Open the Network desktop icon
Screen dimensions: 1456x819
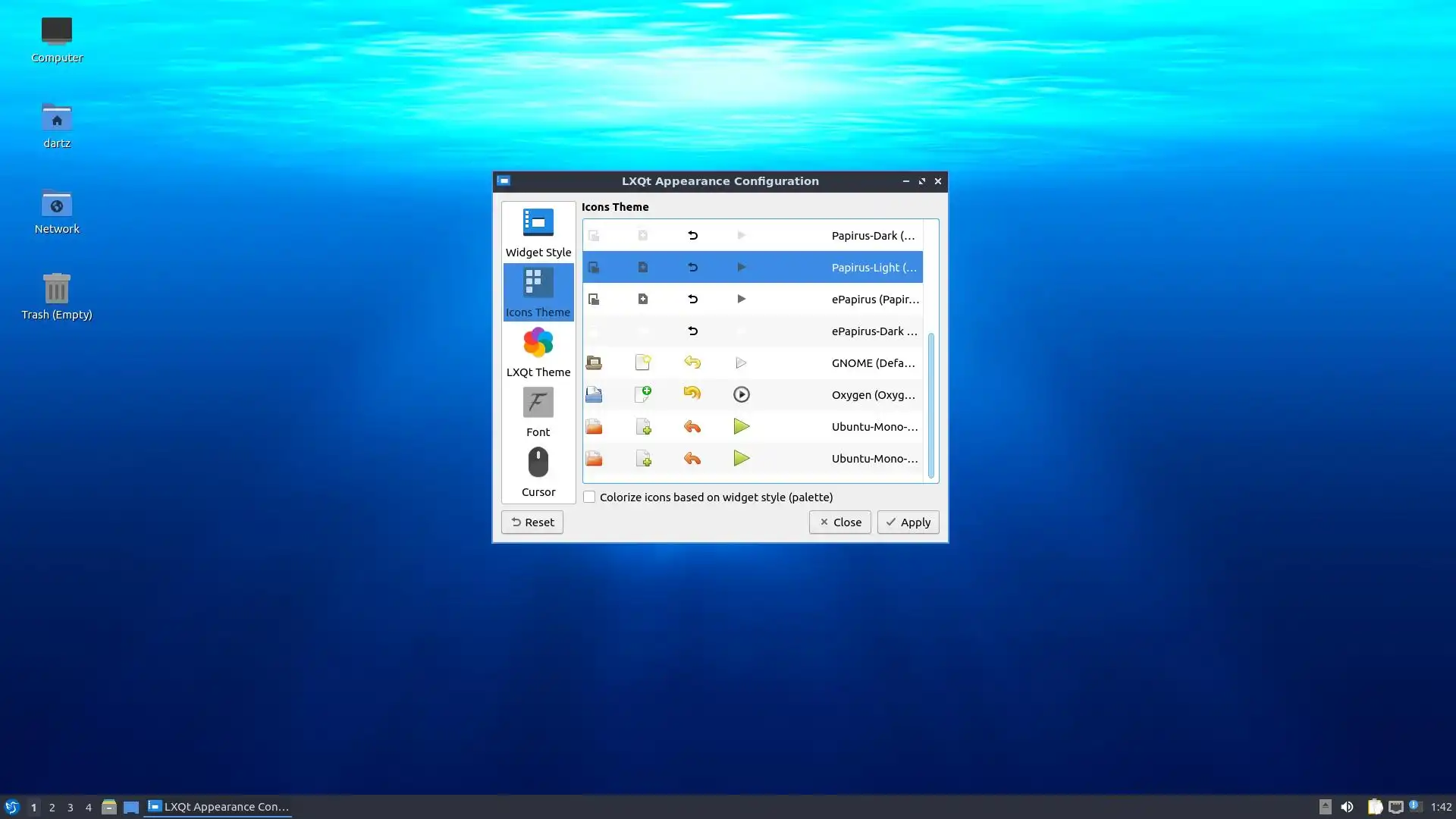pos(57,210)
